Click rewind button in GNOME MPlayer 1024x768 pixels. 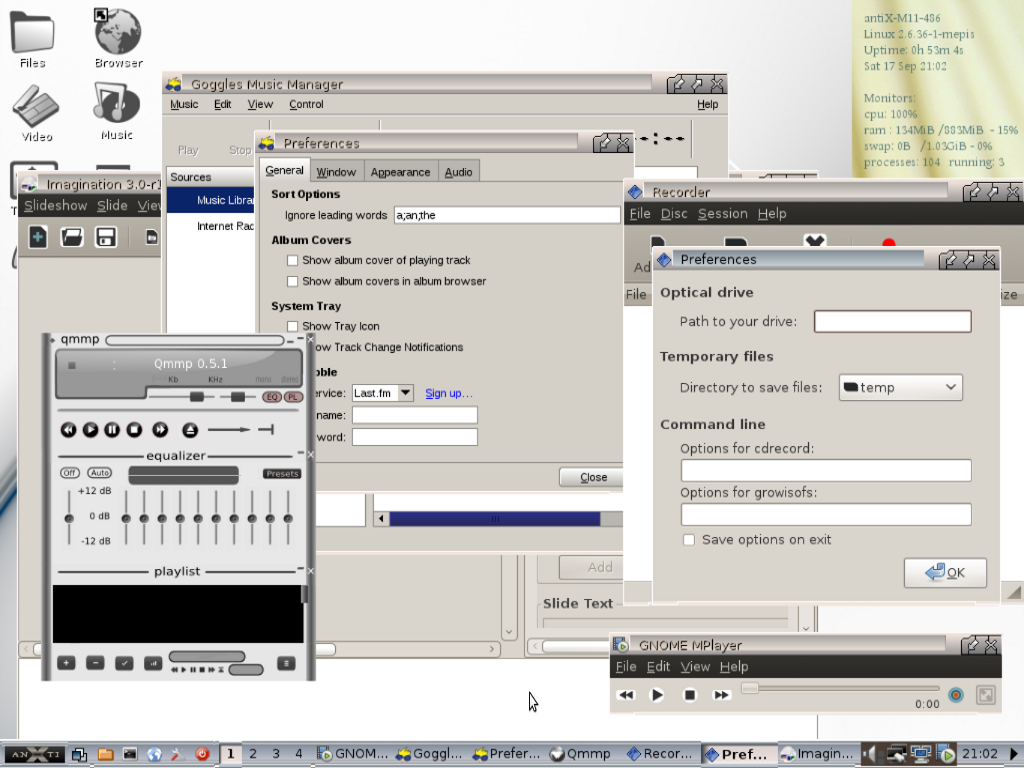[x=626, y=695]
